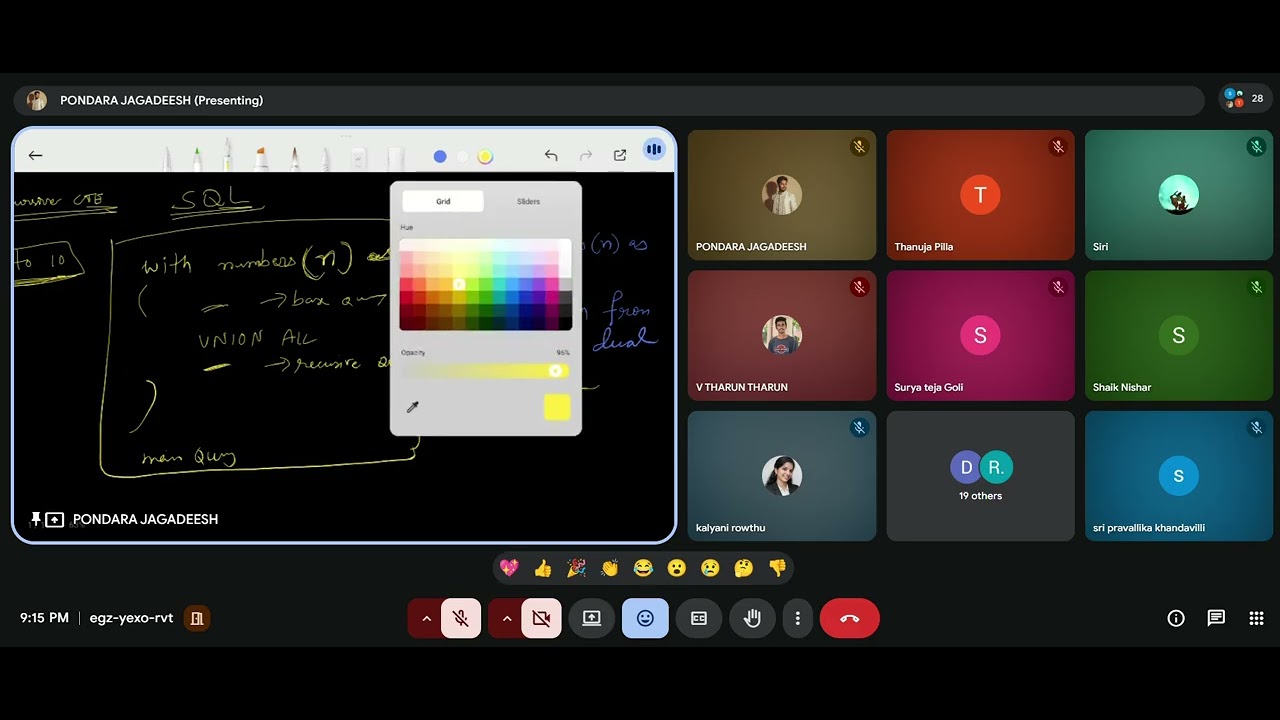This screenshot has width=1280, height=720.
Task: Toggle the raise hand button
Action: (x=752, y=618)
